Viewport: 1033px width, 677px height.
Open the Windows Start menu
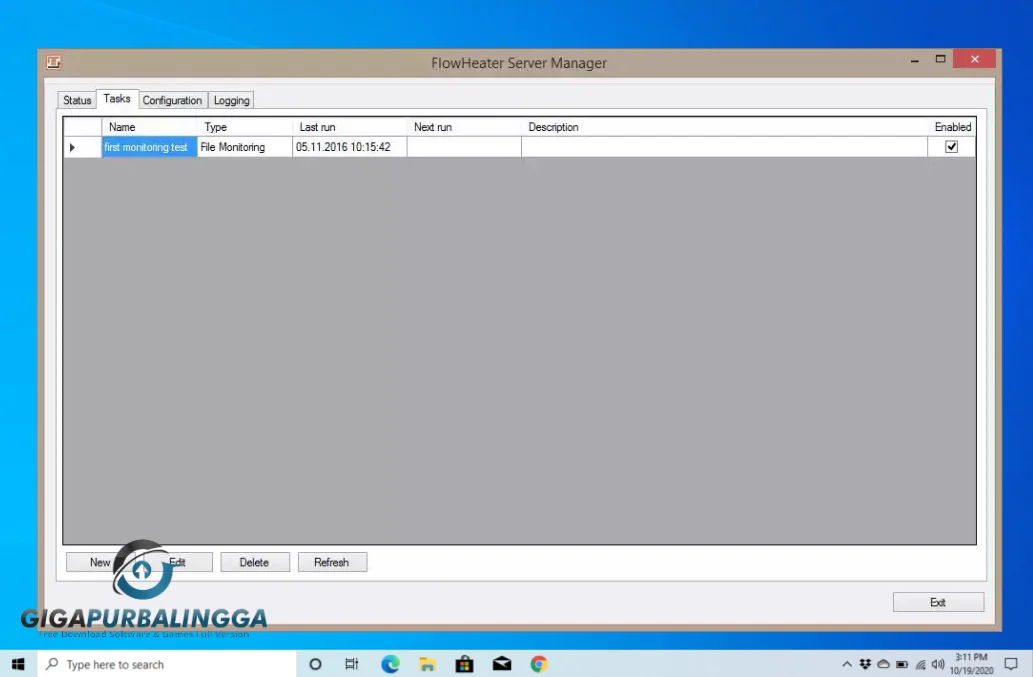pyautogui.click(x=18, y=664)
